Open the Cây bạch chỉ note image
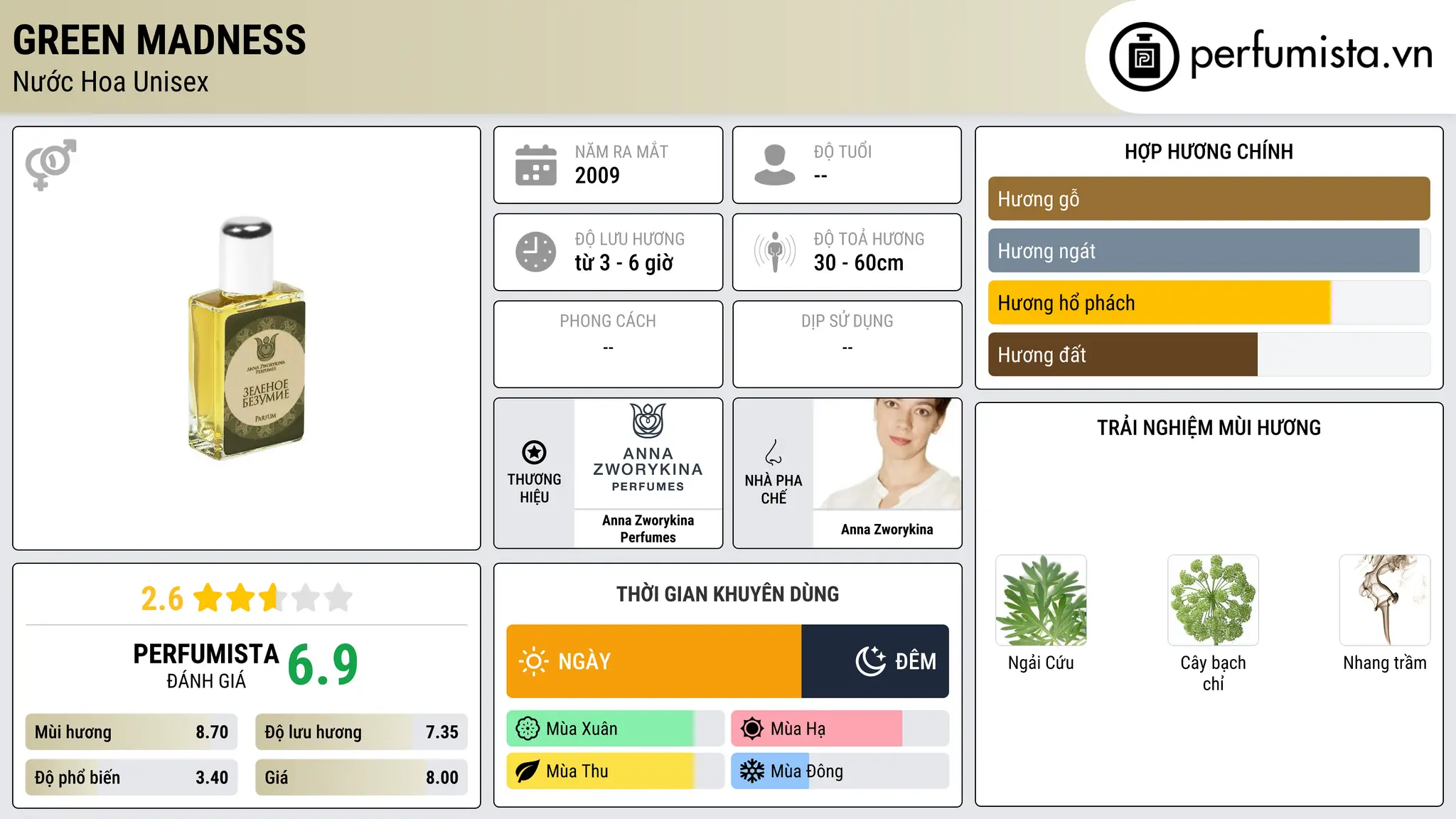The height and width of the screenshot is (819, 1456). pyautogui.click(x=1213, y=600)
